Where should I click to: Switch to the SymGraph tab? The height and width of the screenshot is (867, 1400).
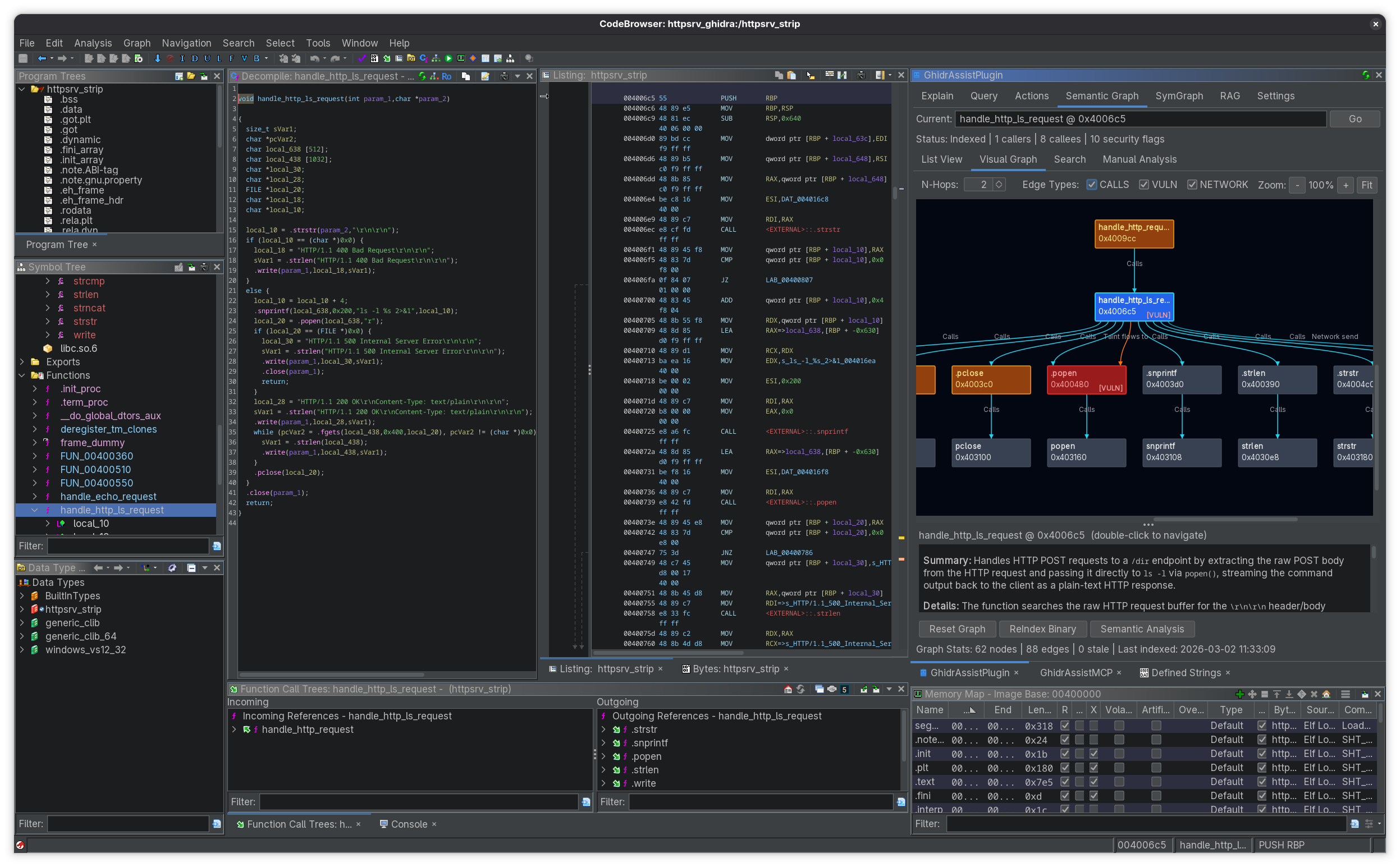(1179, 96)
